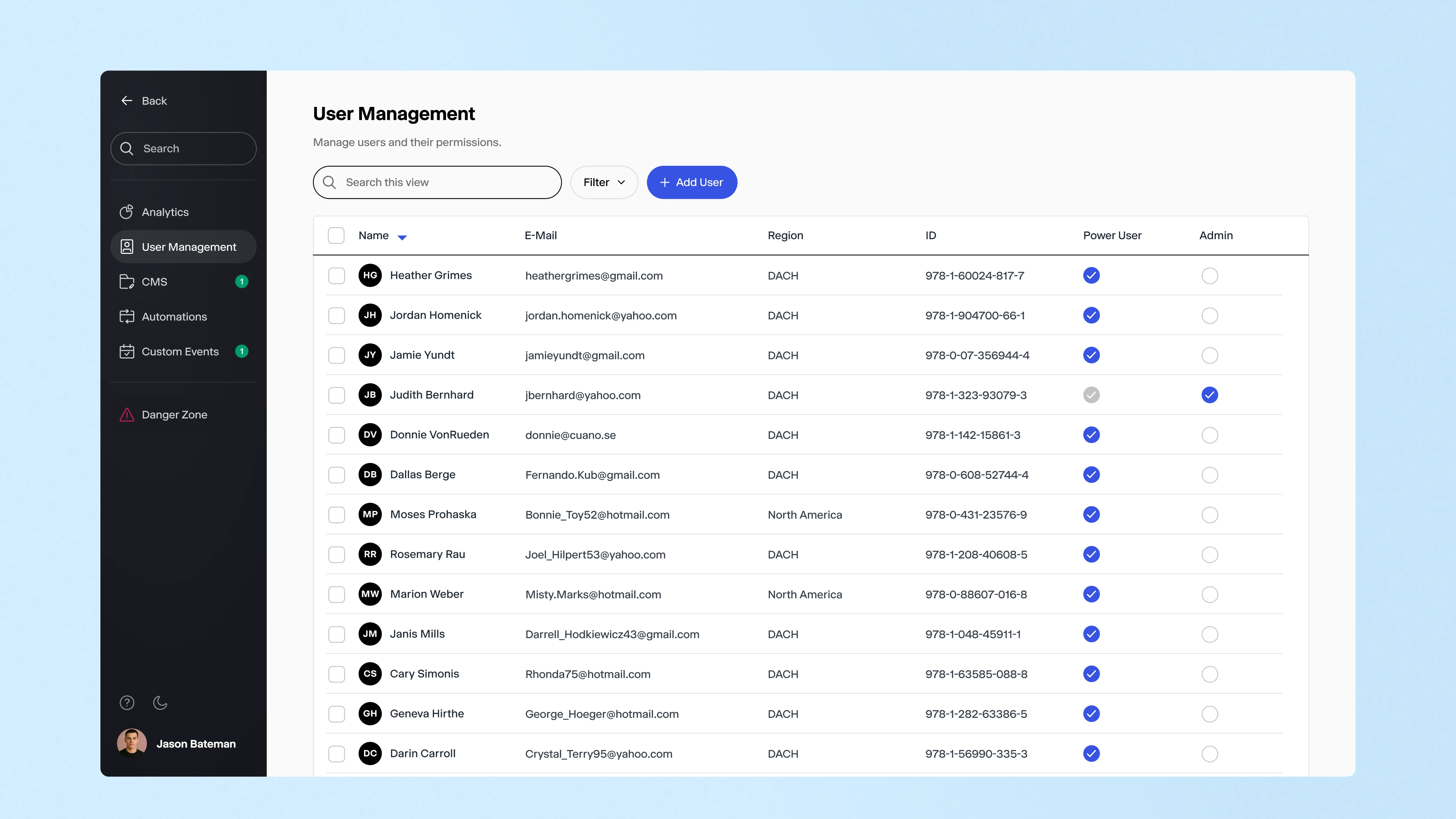Click the Automations icon in sidebar
1456x819 pixels.
tap(127, 317)
